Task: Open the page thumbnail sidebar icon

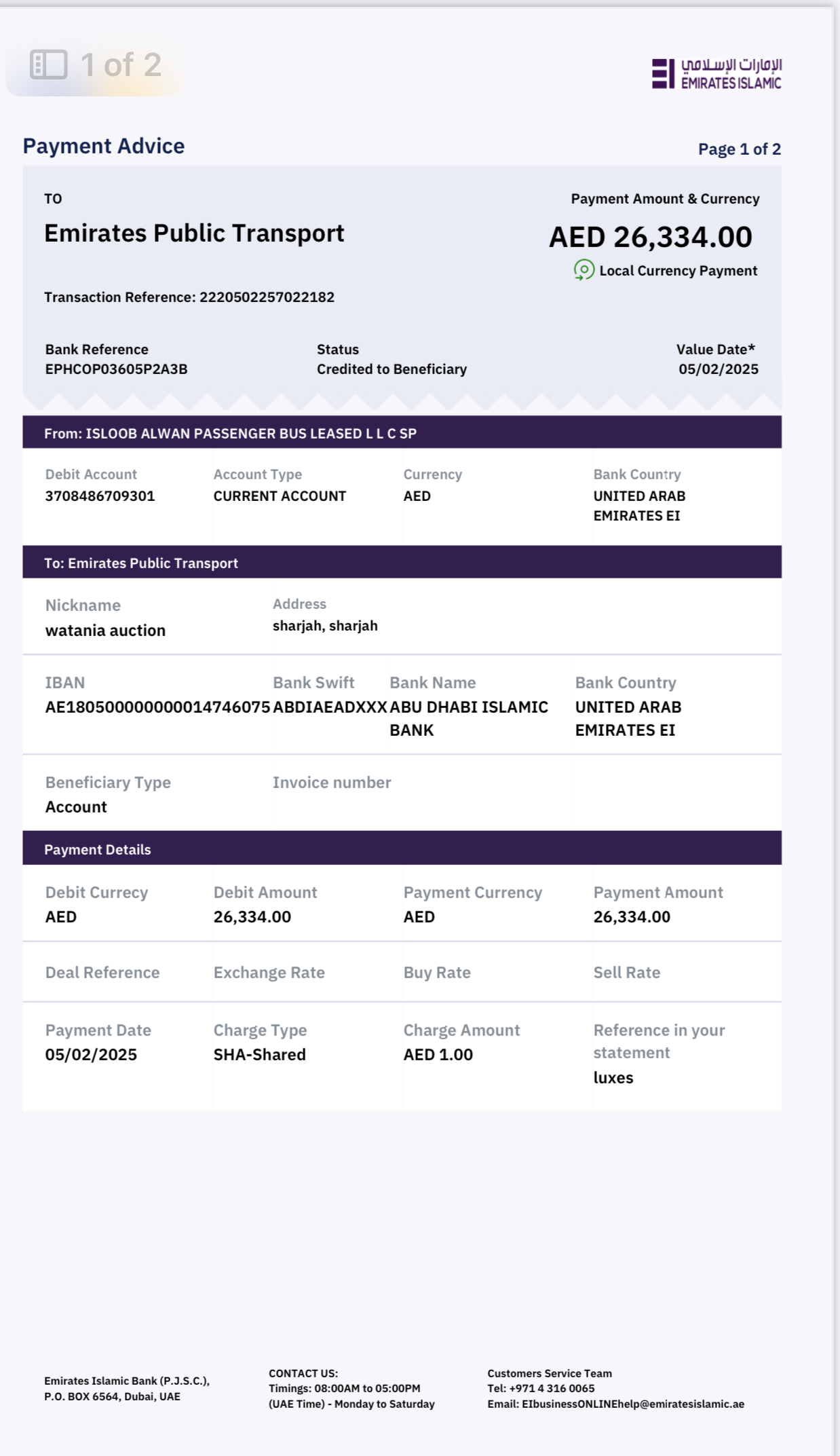Action: (49, 65)
